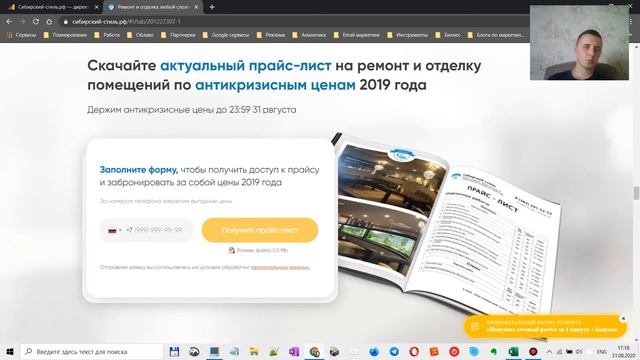The width and height of the screenshot is (640, 360).
Task: Open a new browser tab
Action: [x=212, y=7]
